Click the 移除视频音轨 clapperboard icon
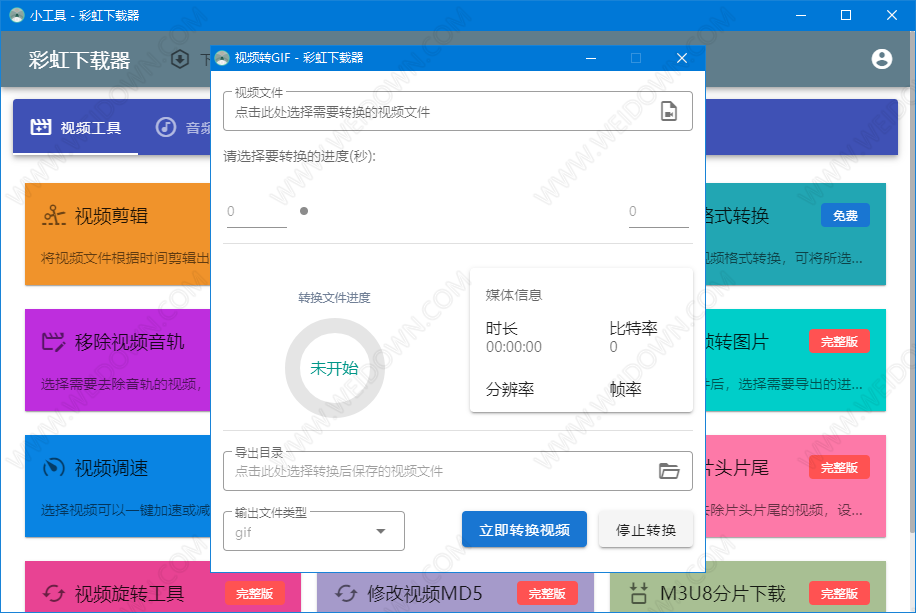 (x=54, y=342)
